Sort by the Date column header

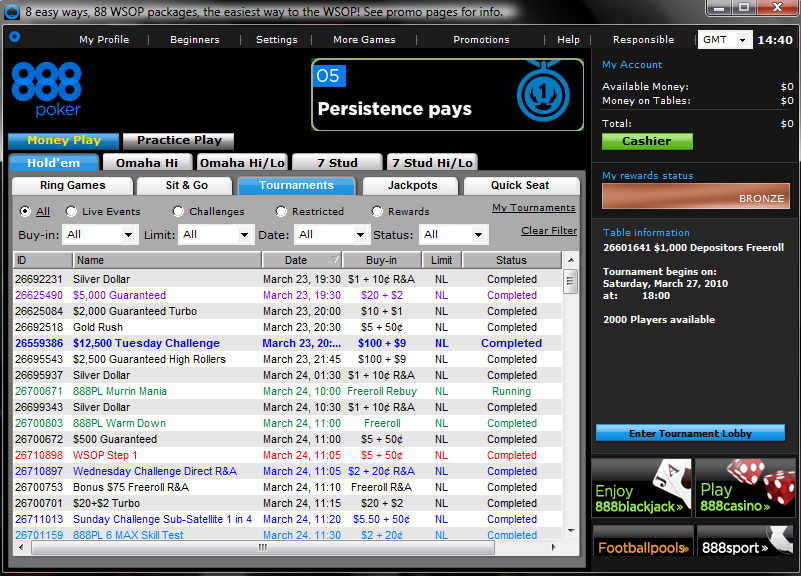click(302, 260)
